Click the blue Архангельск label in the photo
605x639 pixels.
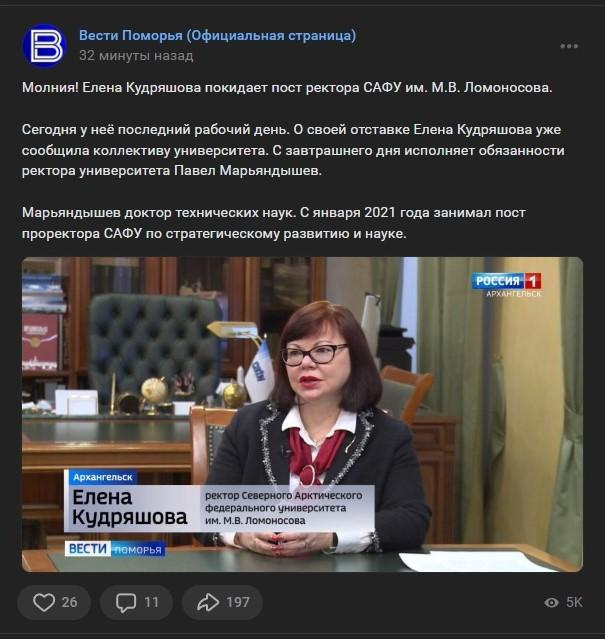103,477
